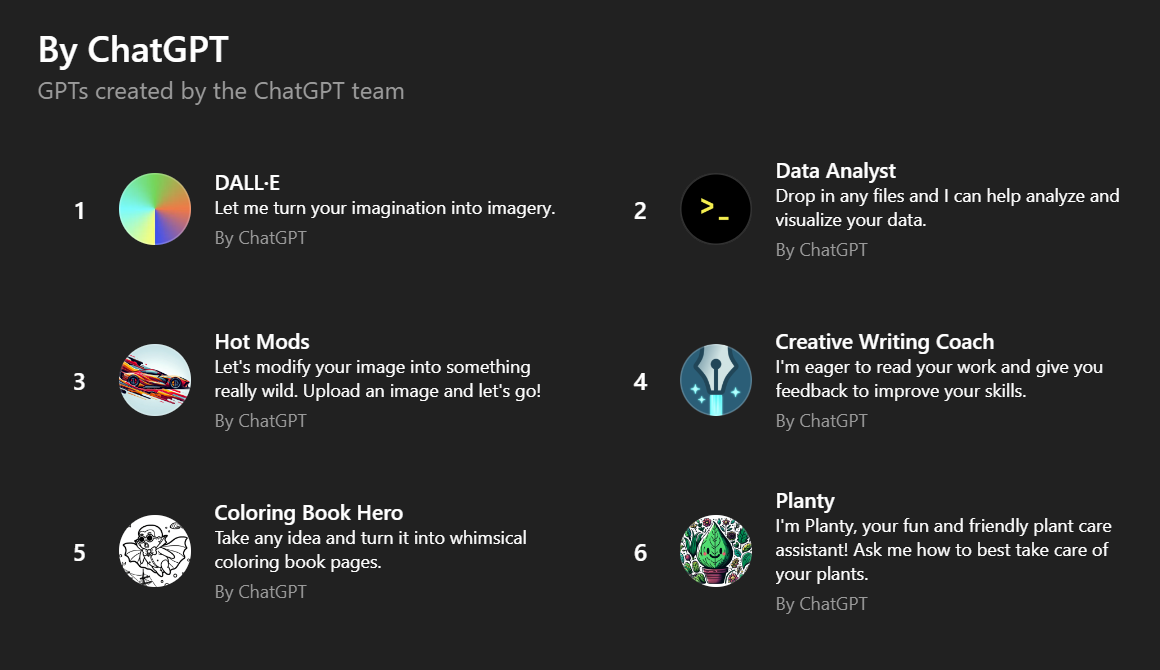This screenshot has height=670, width=1160.
Task: Click the "By ChatGPT" section heading
Action: pyautogui.click(x=133, y=49)
